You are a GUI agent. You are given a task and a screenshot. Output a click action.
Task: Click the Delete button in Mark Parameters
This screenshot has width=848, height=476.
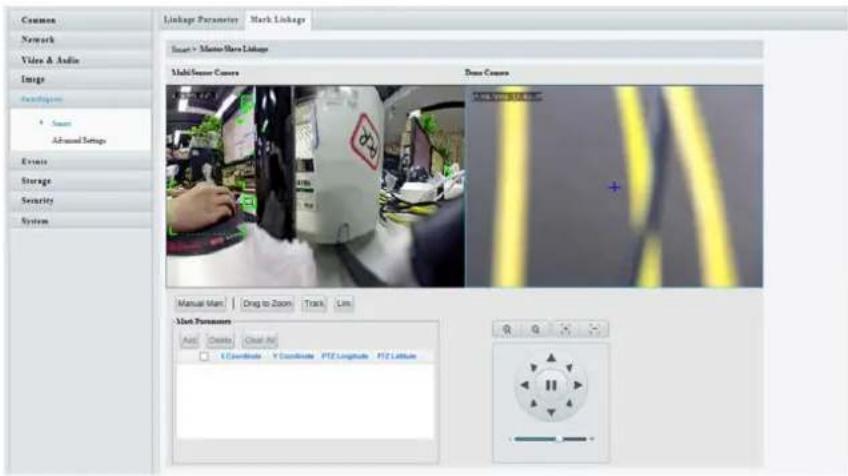tap(220, 340)
